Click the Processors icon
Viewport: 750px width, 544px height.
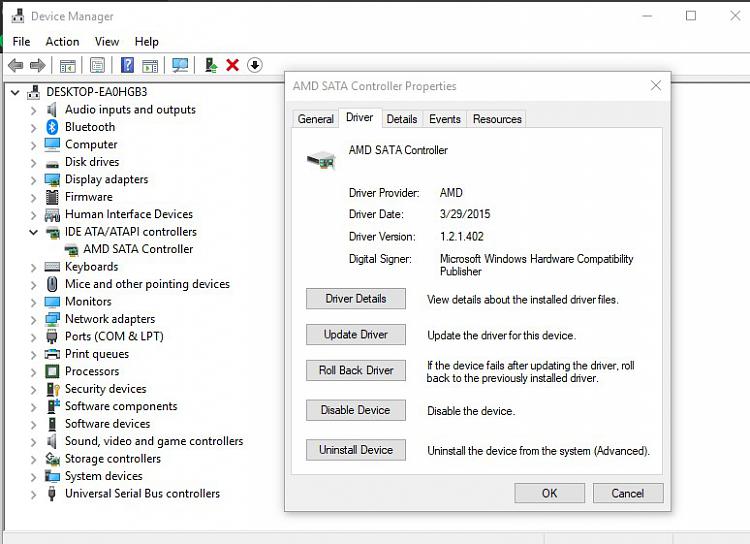tap(52, 371)
